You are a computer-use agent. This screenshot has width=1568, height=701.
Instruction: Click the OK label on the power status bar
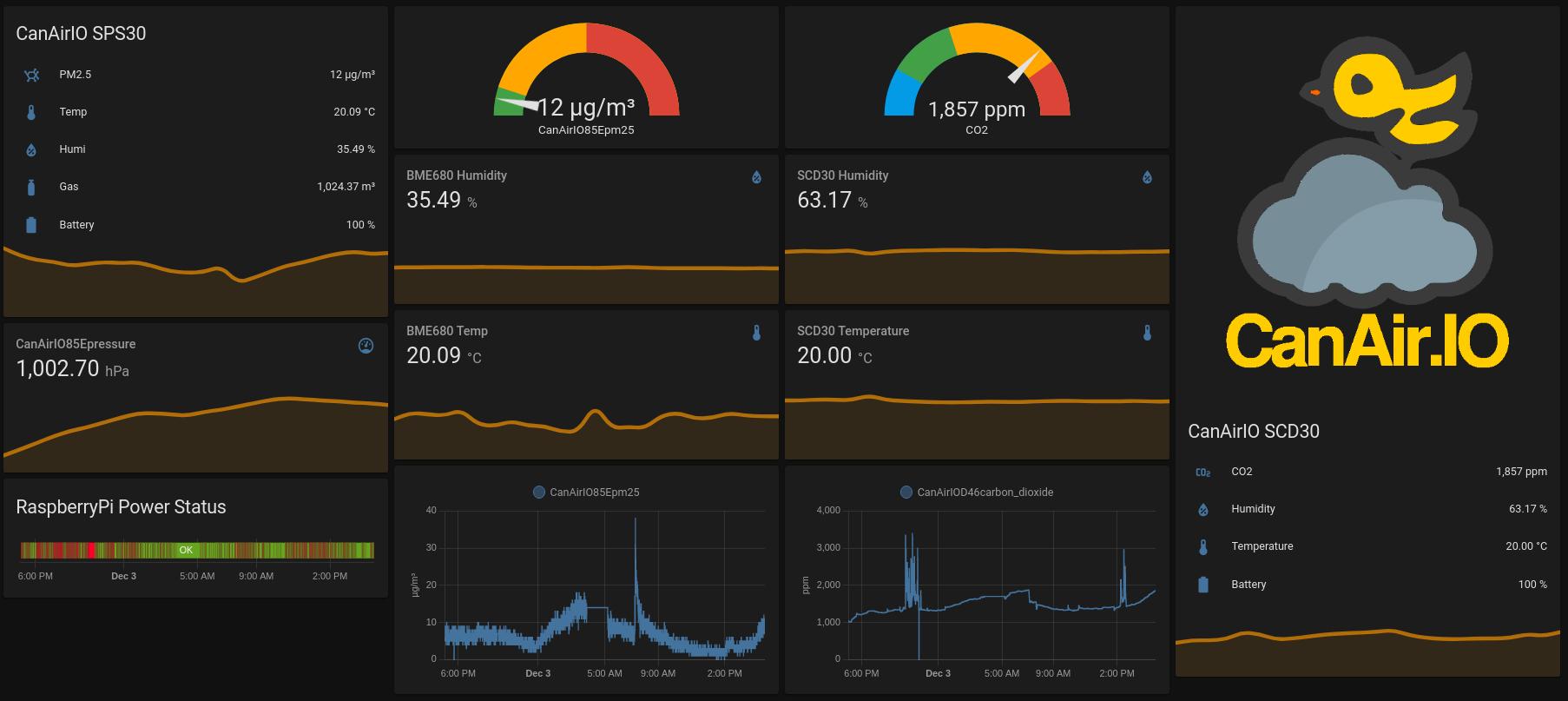point(186,550)
